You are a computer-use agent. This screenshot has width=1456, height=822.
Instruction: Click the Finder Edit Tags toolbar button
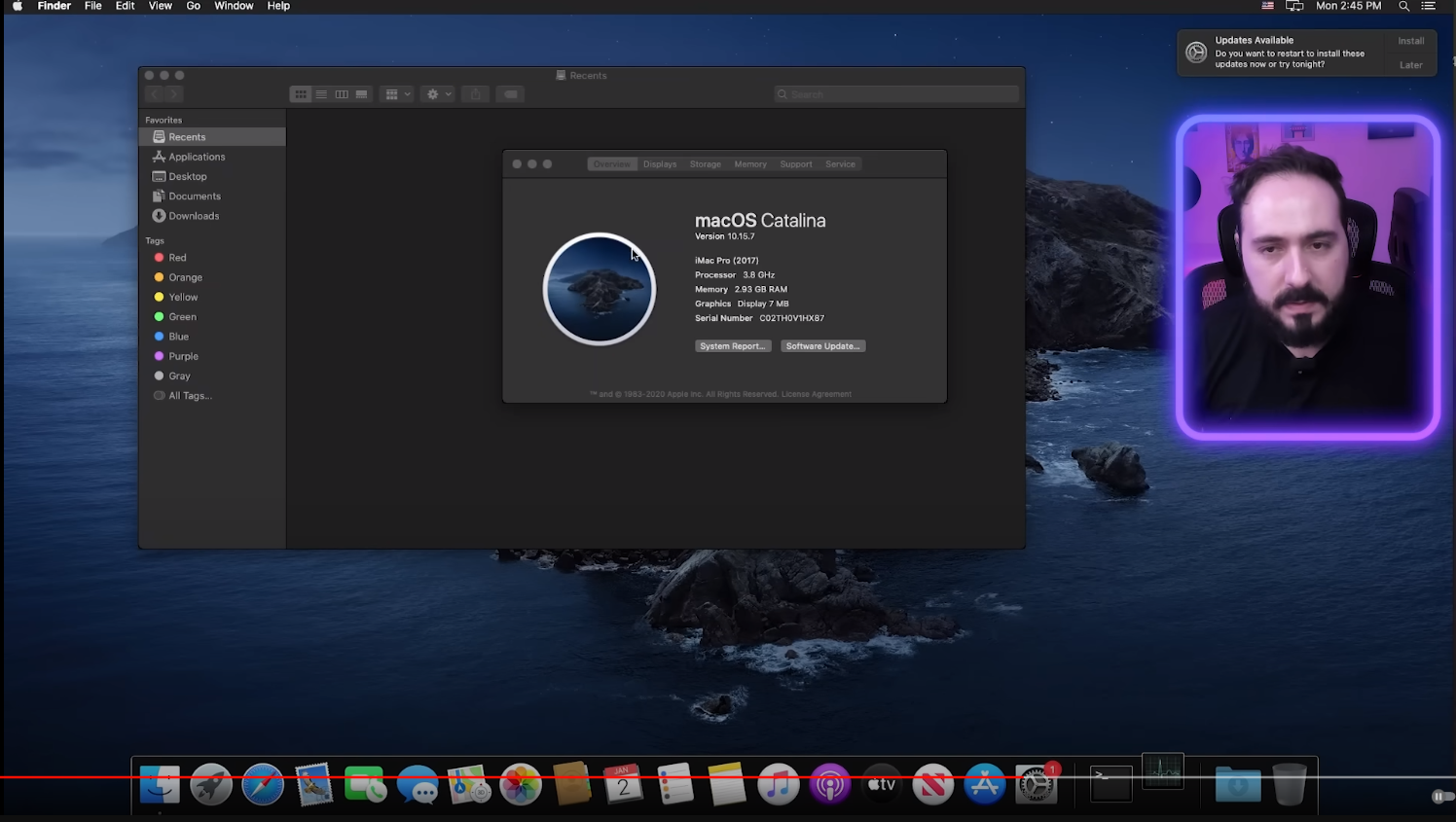(510, 94)
